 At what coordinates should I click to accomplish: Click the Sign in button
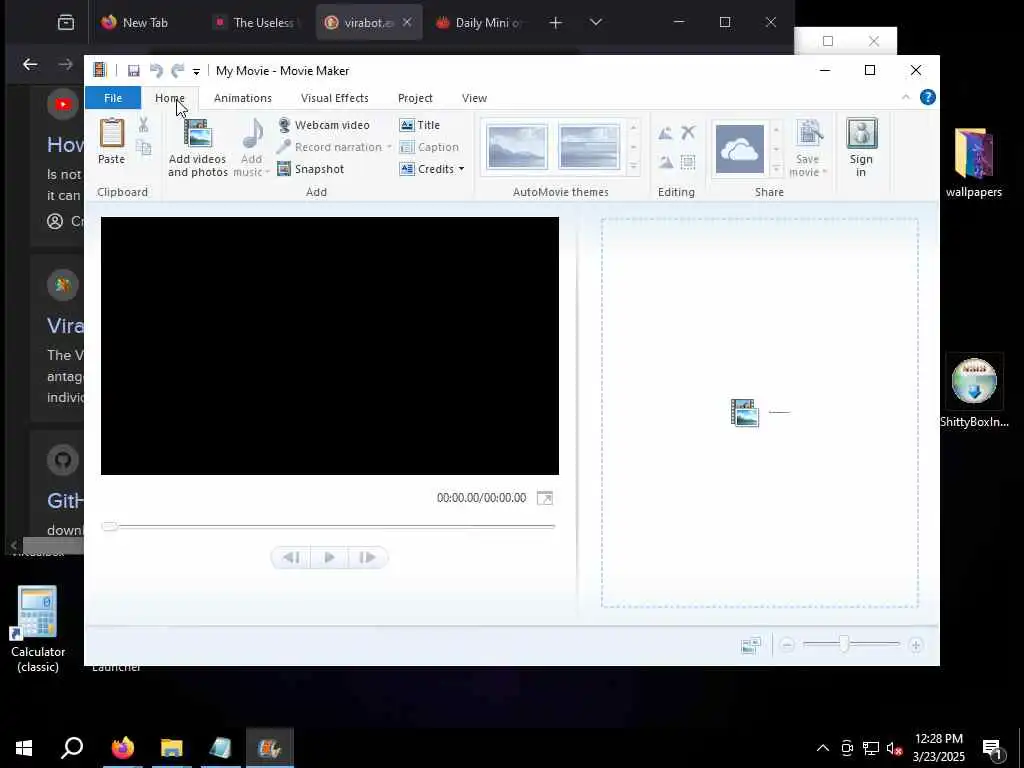[x=861, y=148]
